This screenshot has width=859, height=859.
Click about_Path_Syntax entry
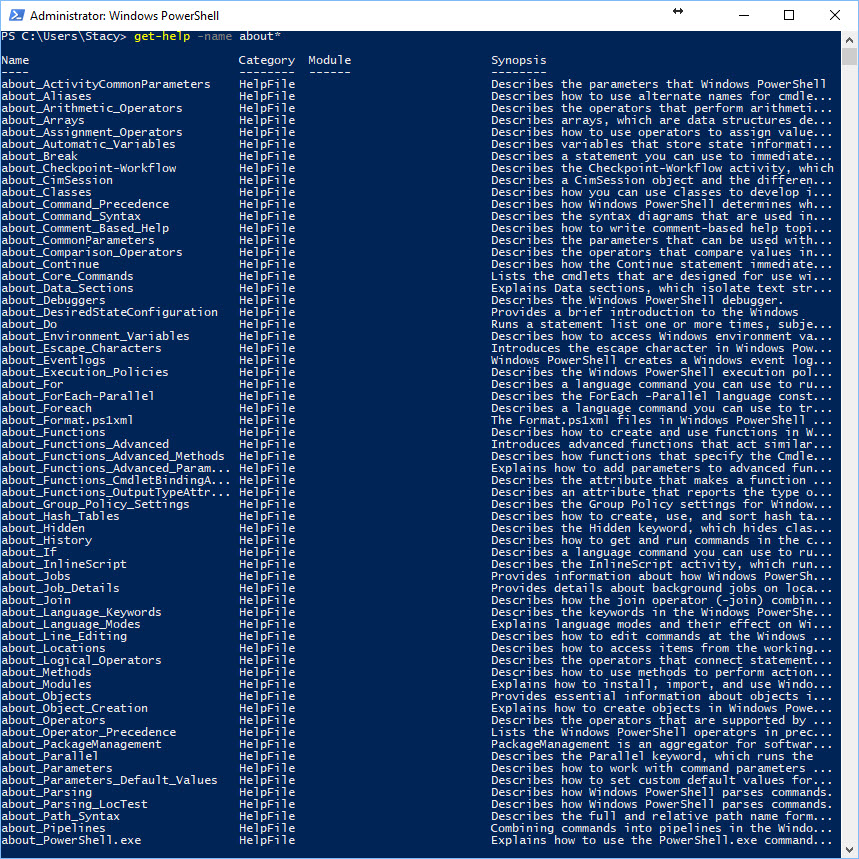click(x=60, y=817)
